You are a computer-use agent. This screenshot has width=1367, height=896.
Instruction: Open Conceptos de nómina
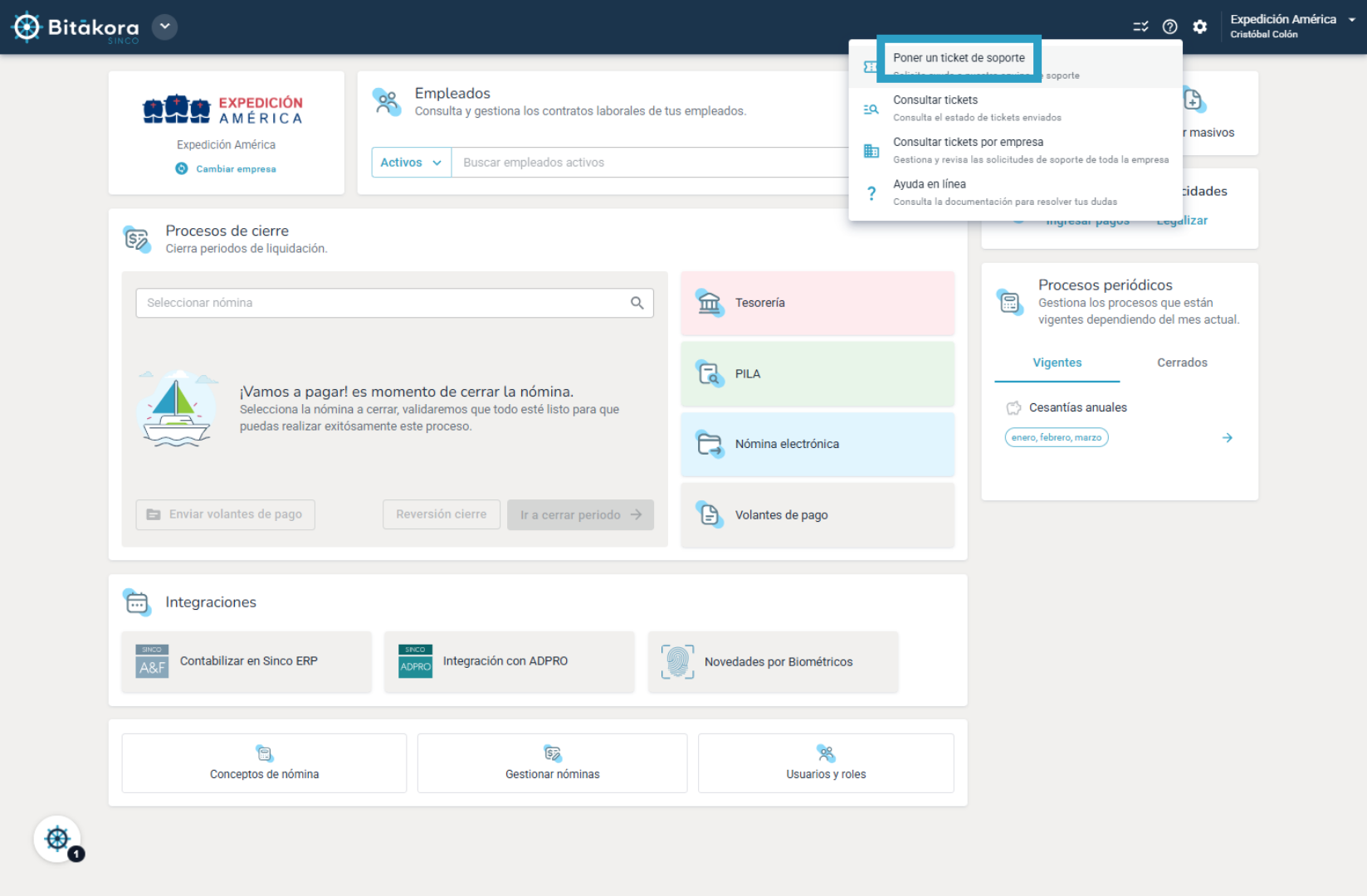point(264,762)
